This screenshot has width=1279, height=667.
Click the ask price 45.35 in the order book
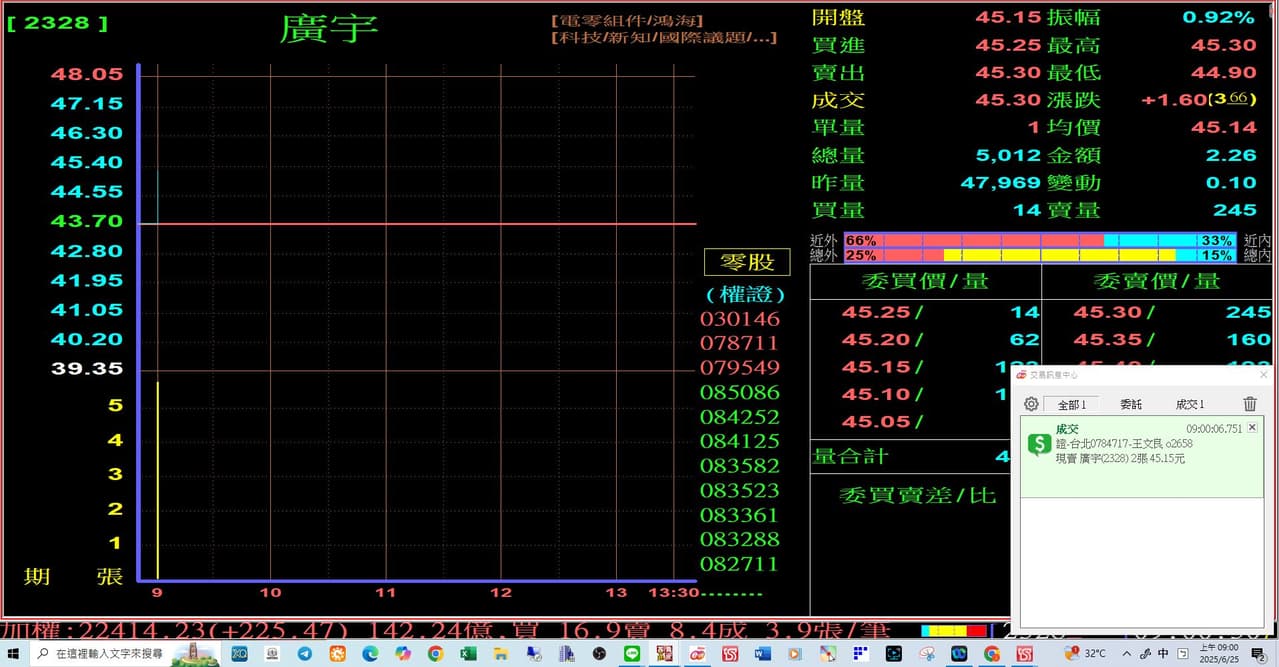[x=1108, y=339]
